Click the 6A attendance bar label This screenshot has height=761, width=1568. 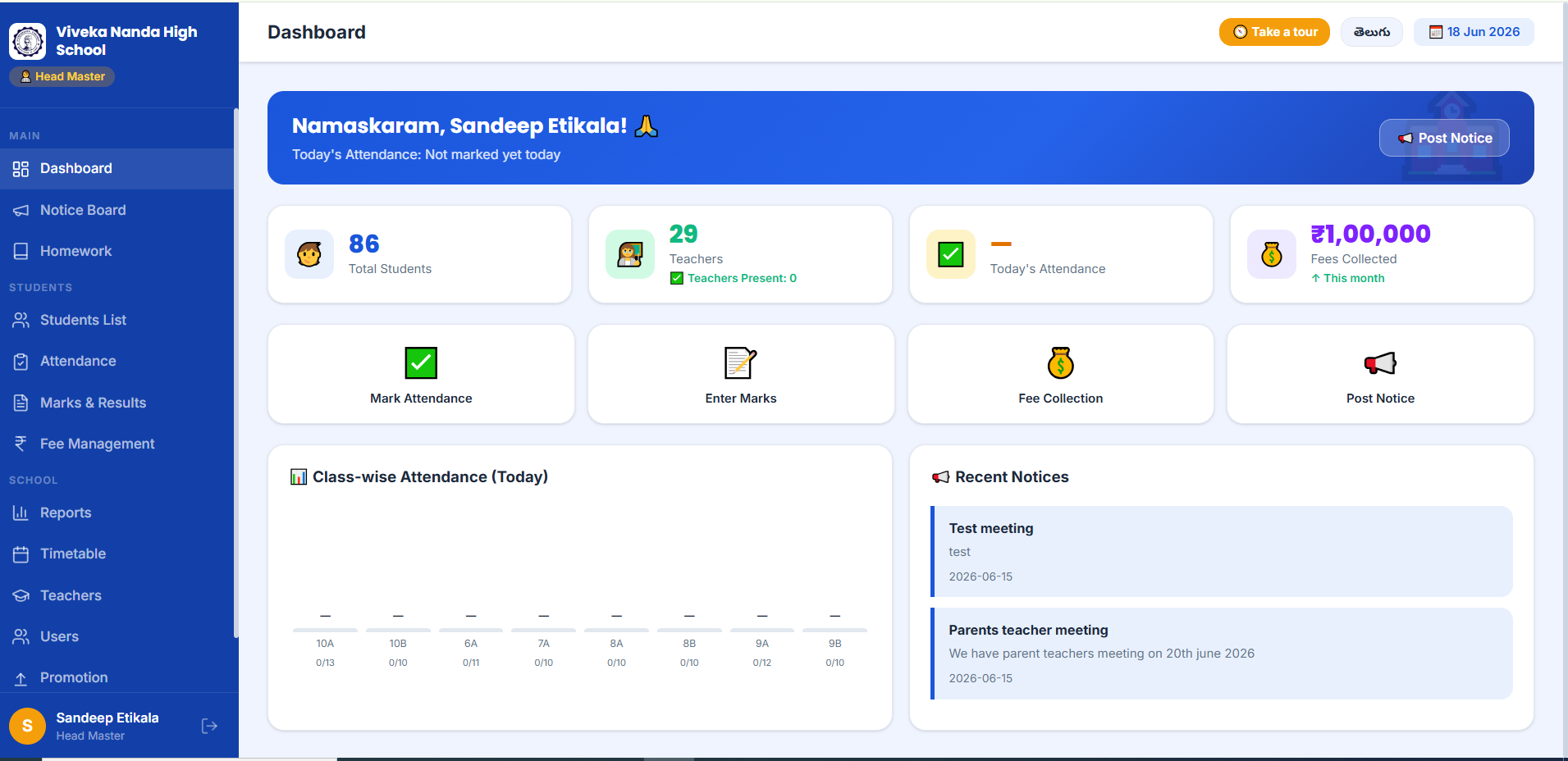click(471, 644)
